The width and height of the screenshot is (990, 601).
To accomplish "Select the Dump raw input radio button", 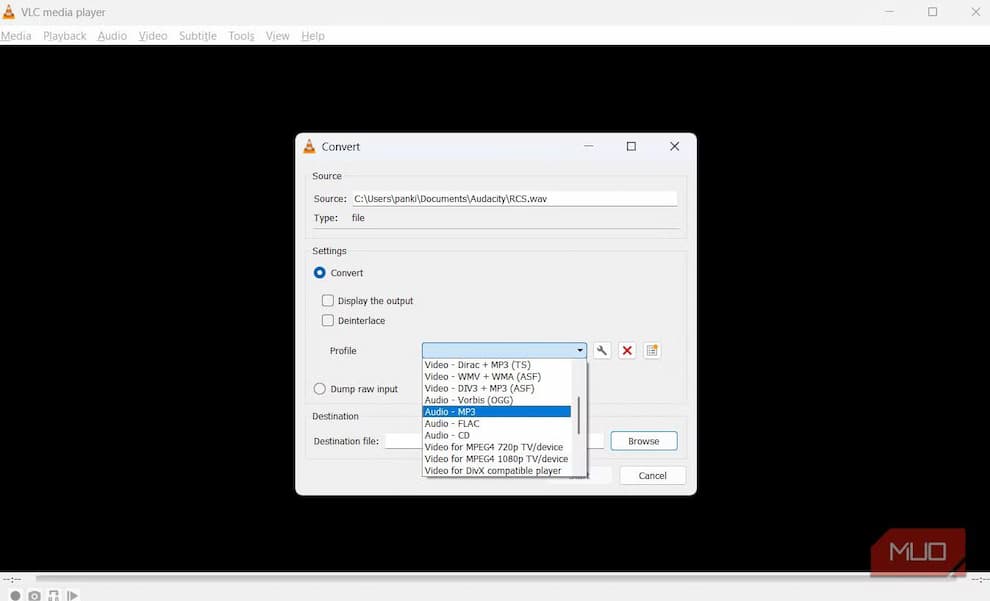I will (319, 389).
